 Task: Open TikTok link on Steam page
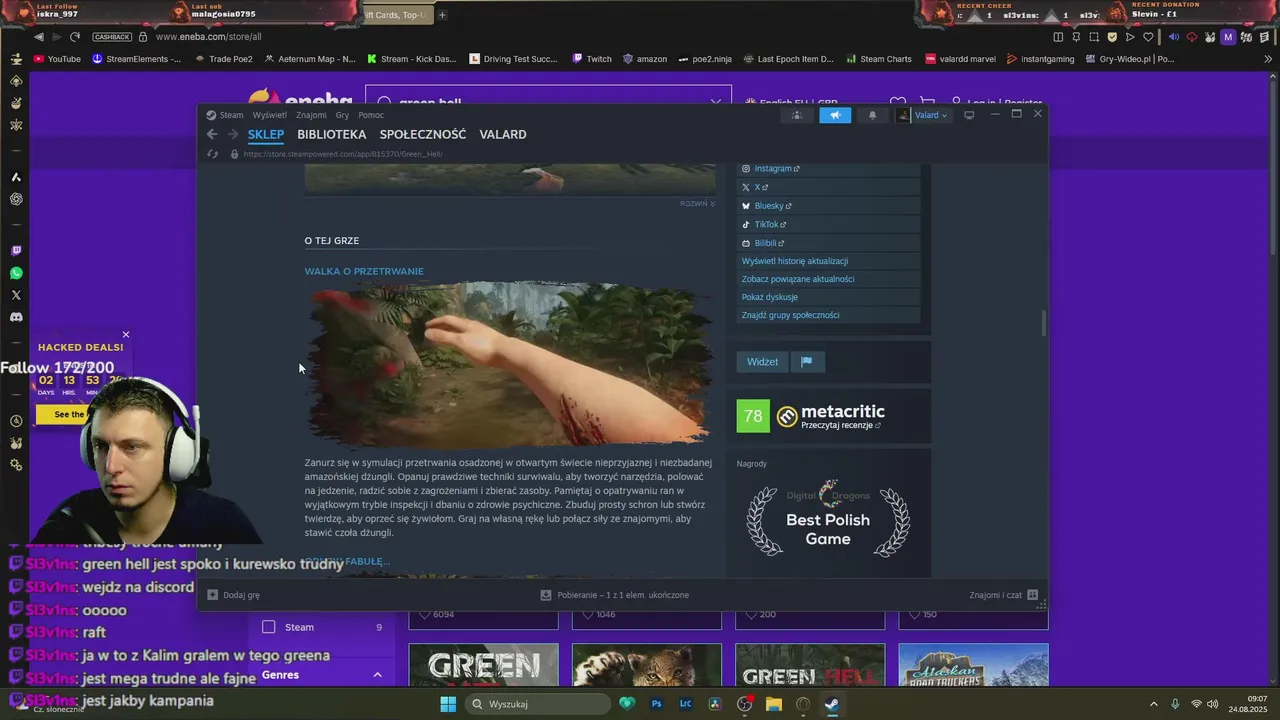[x=764, y=225]
